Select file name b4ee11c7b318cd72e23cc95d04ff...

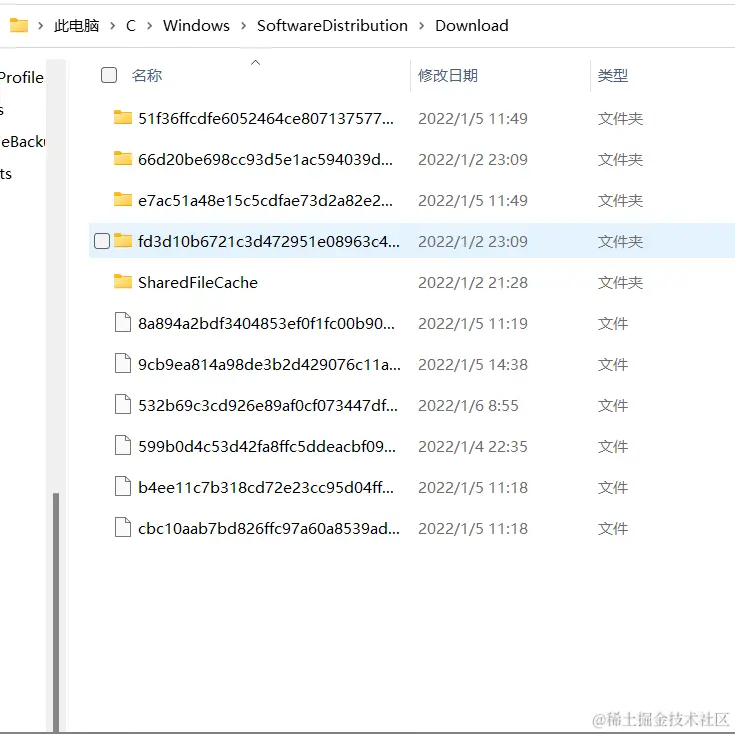tap(266, 488)
